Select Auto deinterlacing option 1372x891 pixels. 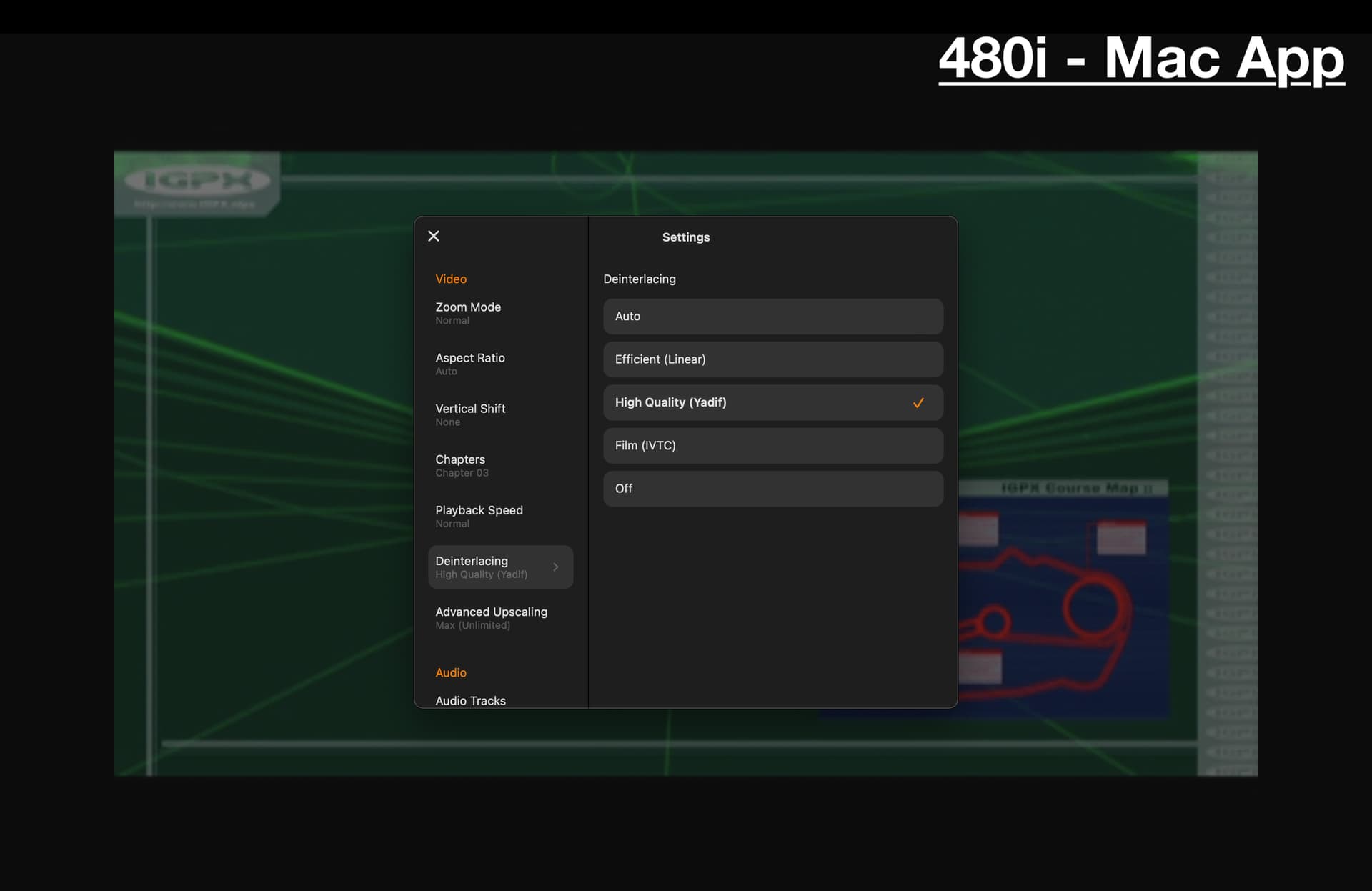click(772, 317)
